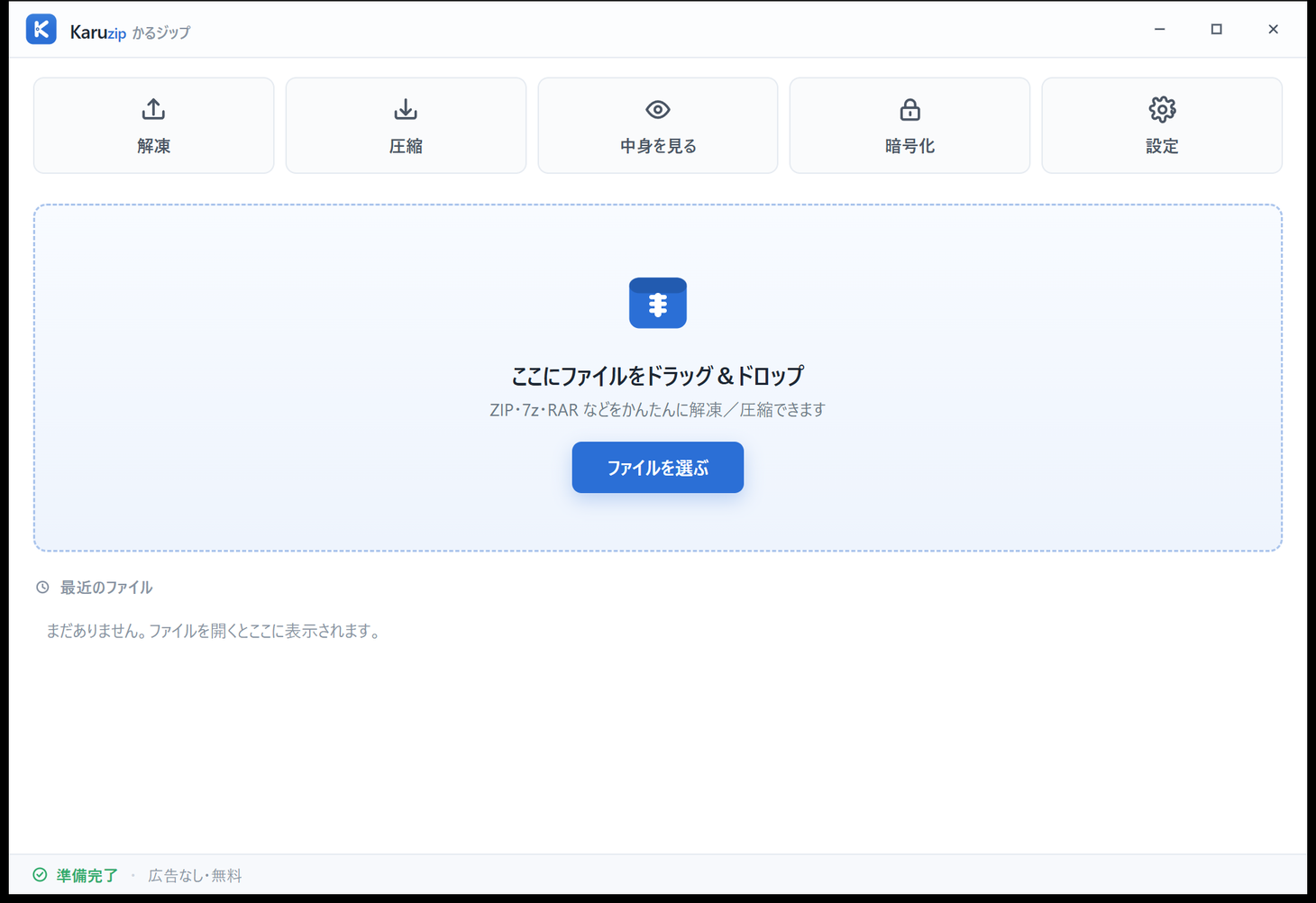Click the Karuzip K logo icon

[x=41, y=29]
